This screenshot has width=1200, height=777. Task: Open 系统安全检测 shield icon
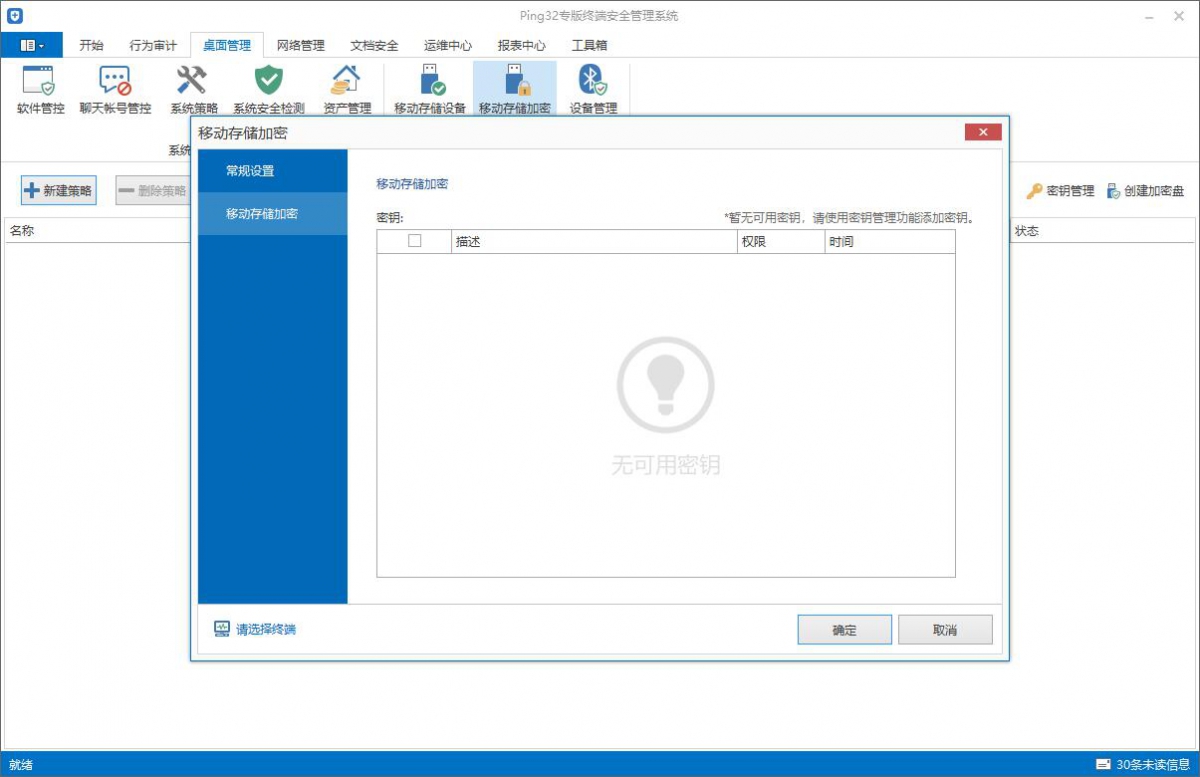[x=268, y=80]
